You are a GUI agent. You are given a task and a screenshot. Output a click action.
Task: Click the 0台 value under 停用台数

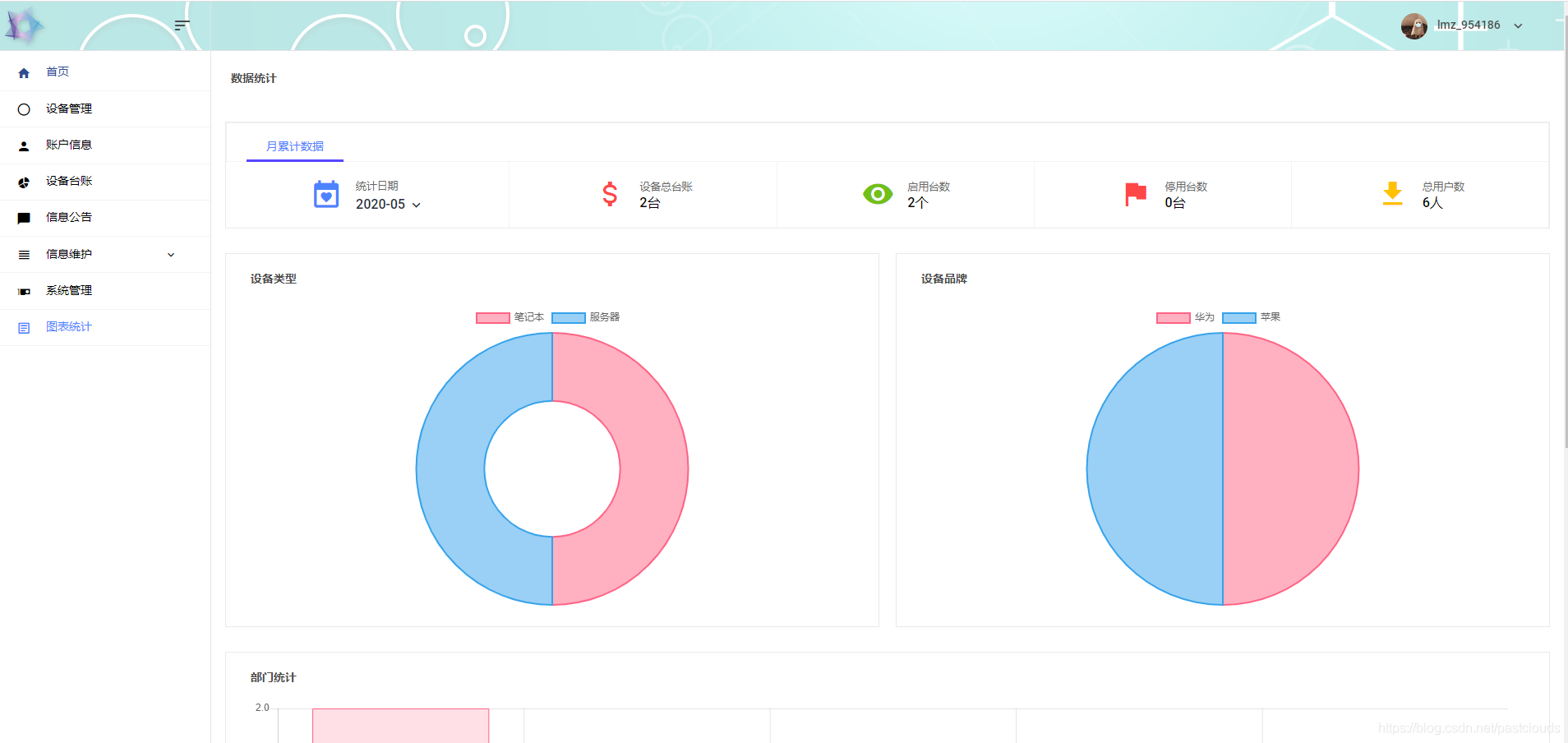pos(1175,203)
